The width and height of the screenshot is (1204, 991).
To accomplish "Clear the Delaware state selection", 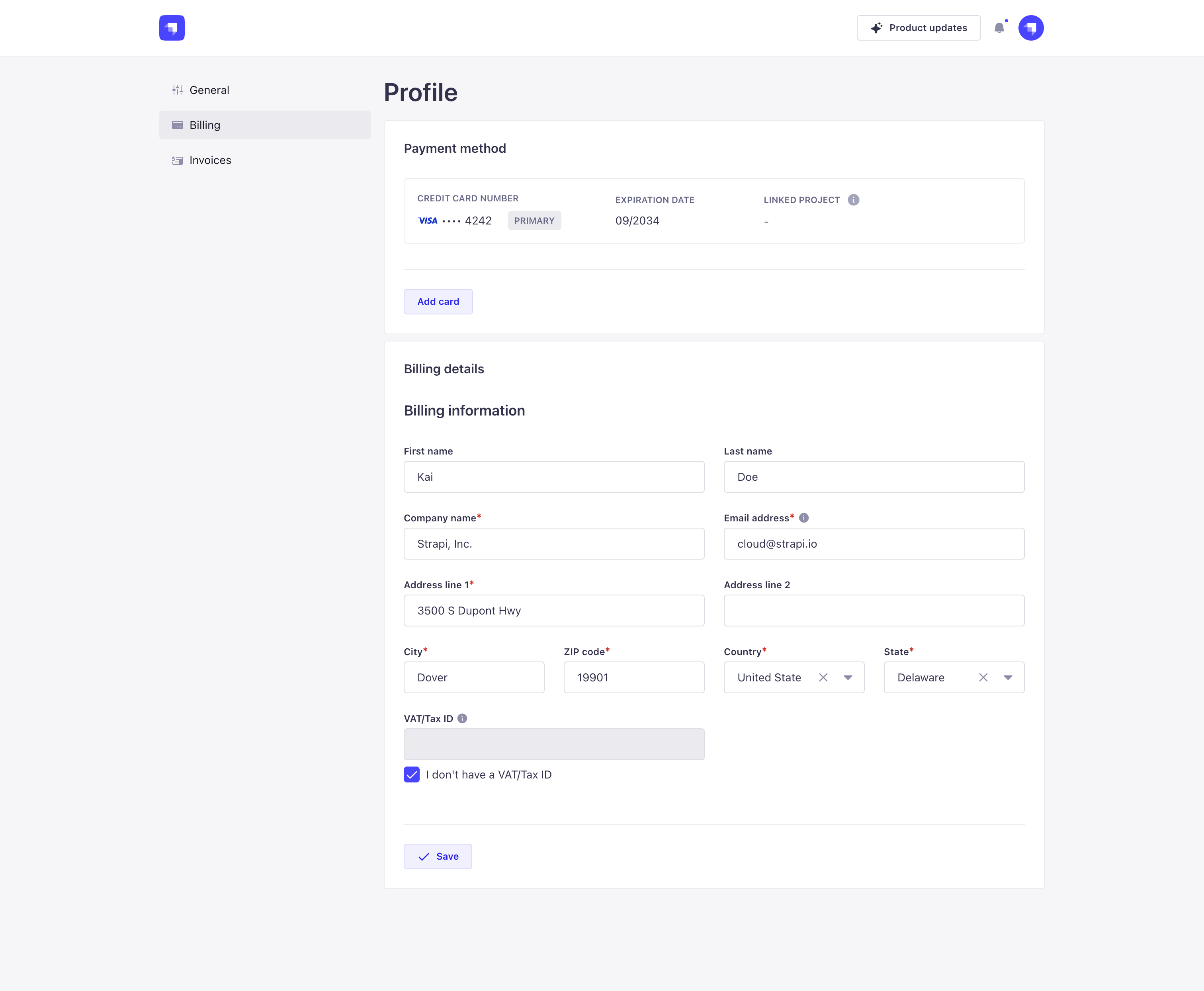I will click(983, 678).
